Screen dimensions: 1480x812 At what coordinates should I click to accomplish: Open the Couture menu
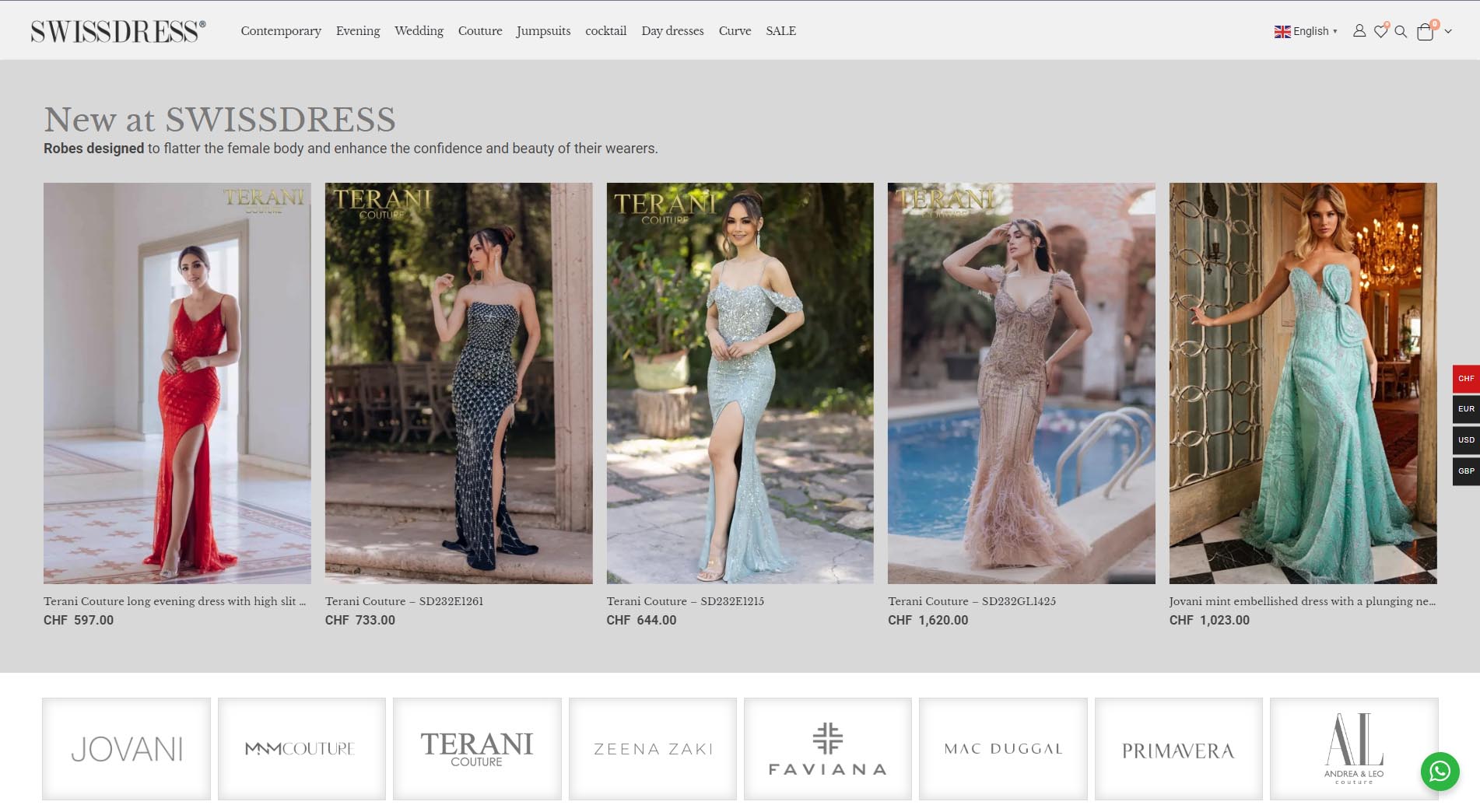point(480,31)
